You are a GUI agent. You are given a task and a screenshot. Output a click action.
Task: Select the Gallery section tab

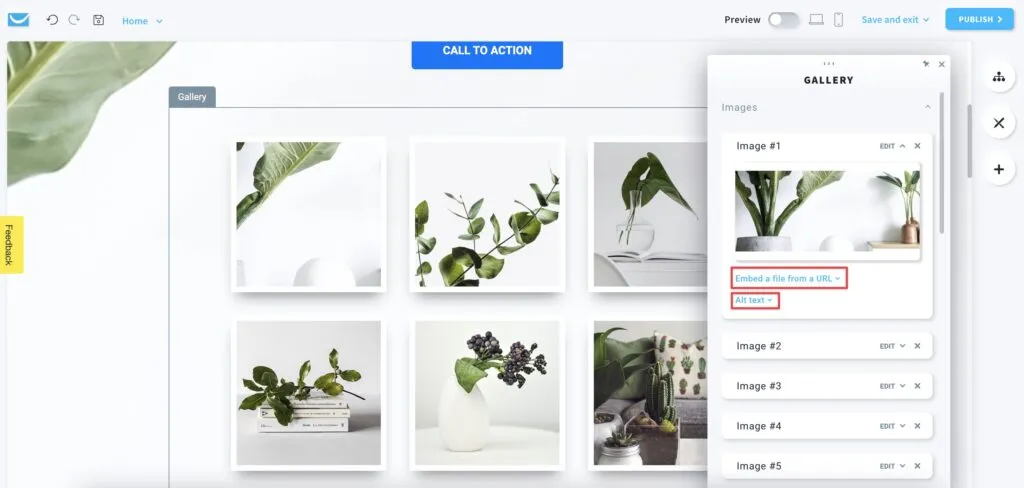[x=192, y=97]
